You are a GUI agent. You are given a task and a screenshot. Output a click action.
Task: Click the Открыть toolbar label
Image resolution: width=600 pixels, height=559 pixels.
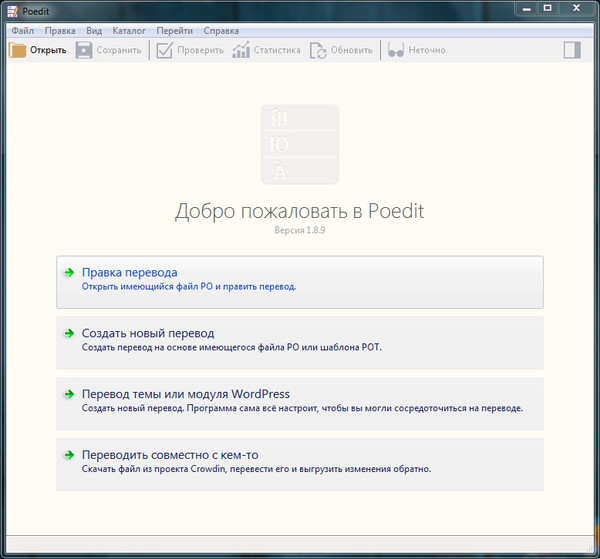(x=48, y=50)
